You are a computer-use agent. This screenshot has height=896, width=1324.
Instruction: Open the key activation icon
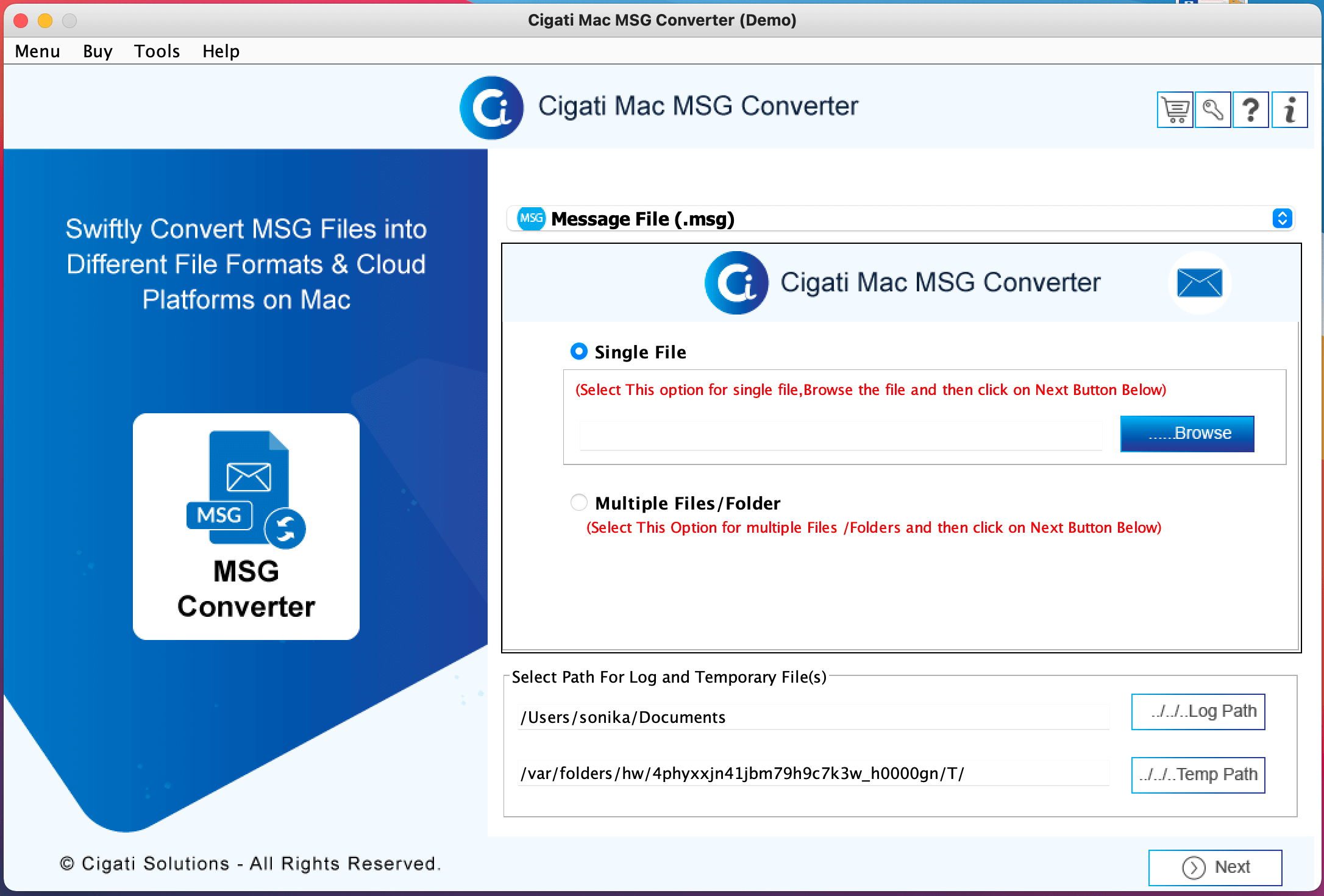(x=1212, y=110)
